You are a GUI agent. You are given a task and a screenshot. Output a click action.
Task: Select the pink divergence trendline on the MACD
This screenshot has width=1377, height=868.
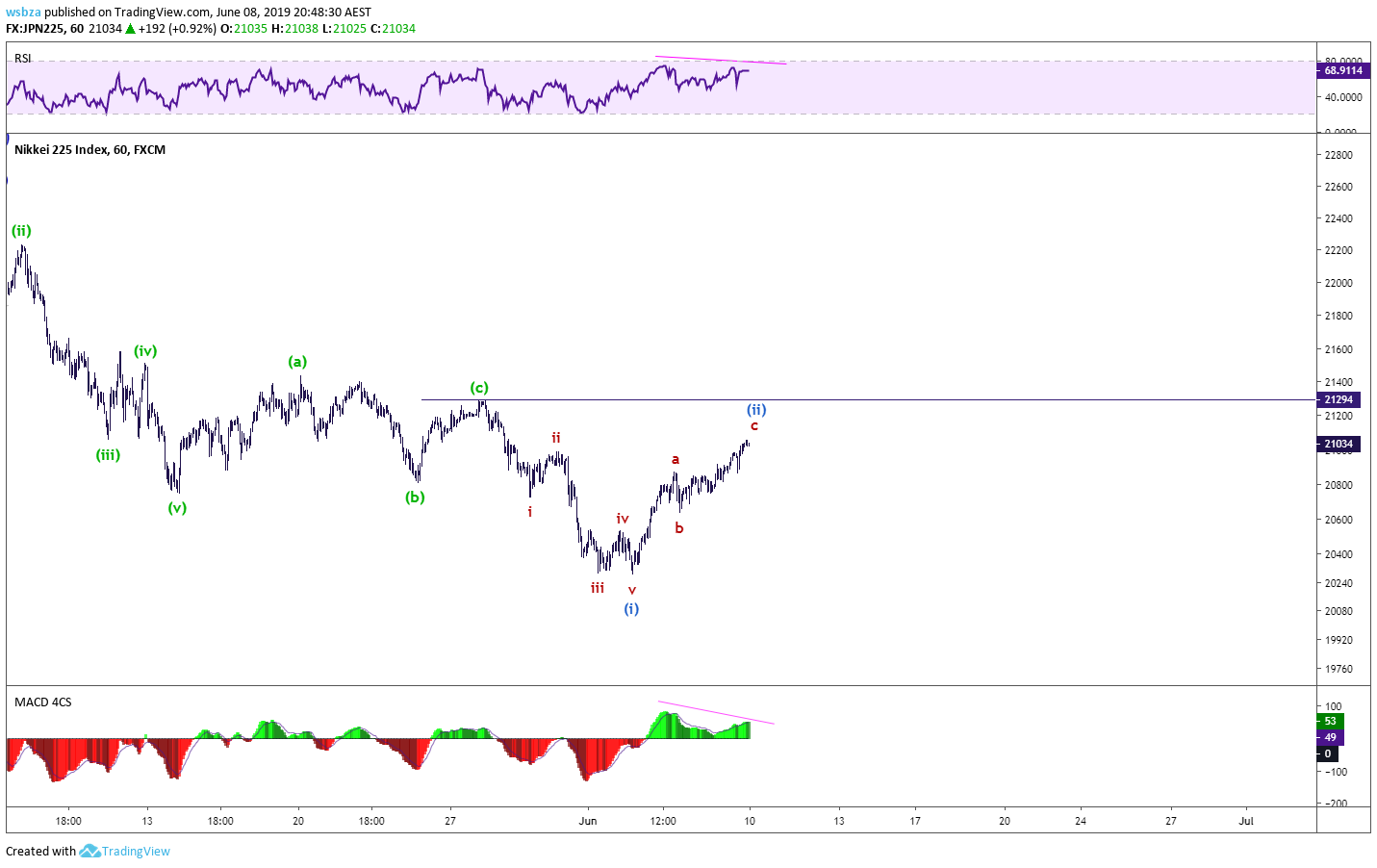click(x=716, y=712)
